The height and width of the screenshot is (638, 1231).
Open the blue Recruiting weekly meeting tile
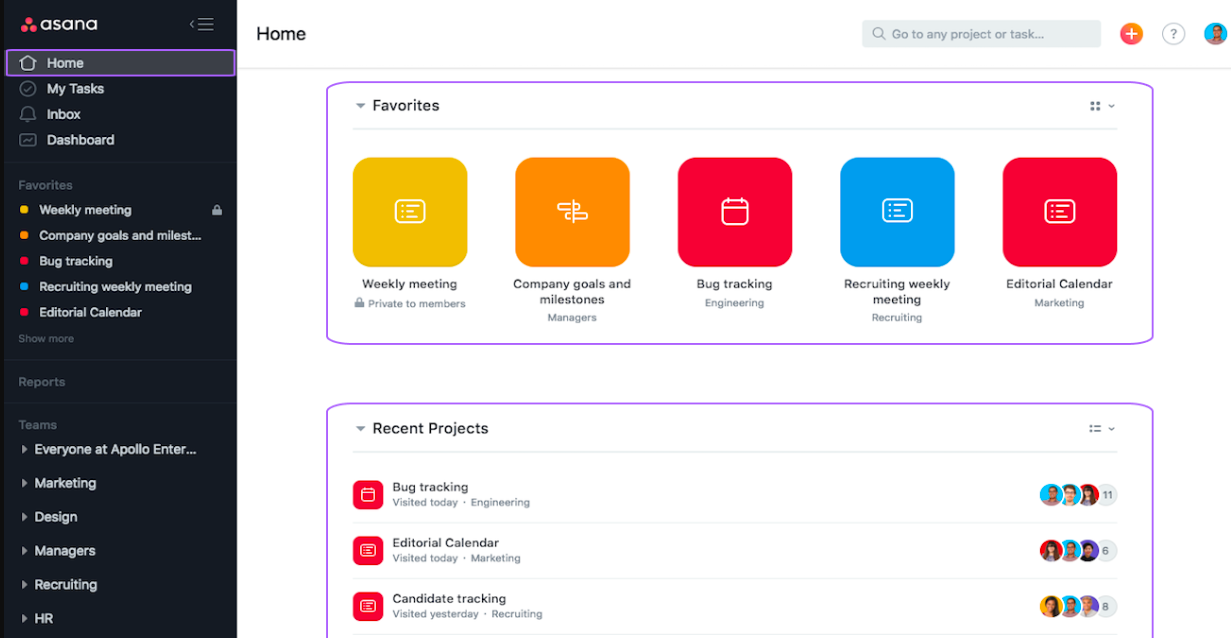tap(897, 212)
